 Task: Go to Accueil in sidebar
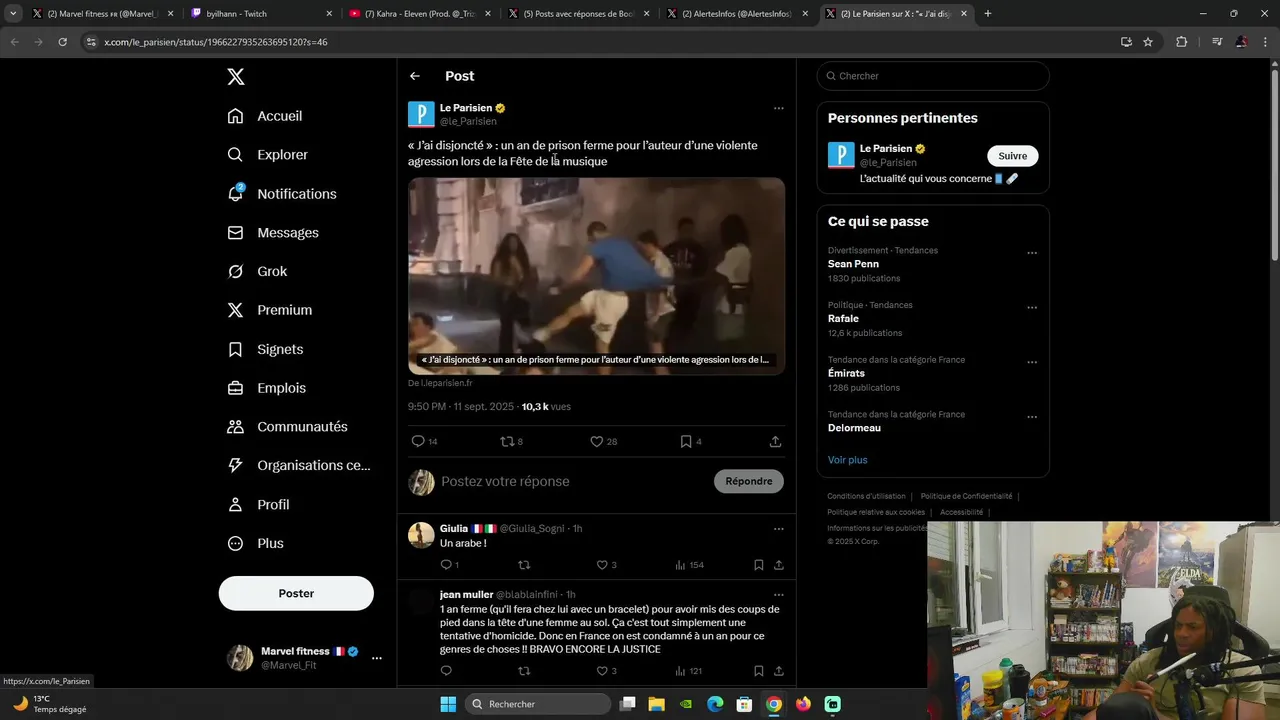[x=265, y=116]
